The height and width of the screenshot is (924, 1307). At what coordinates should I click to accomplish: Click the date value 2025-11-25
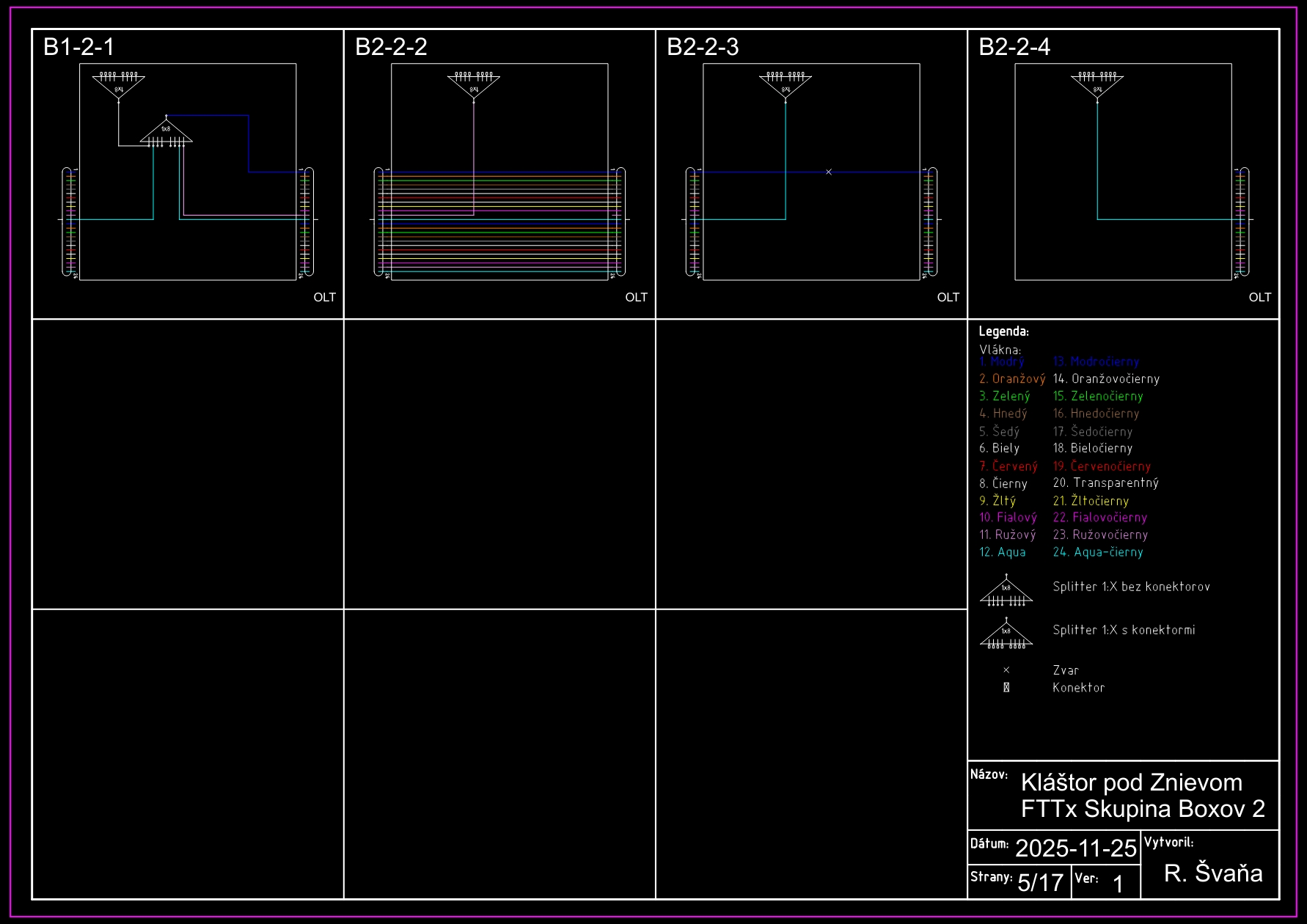1075,848
